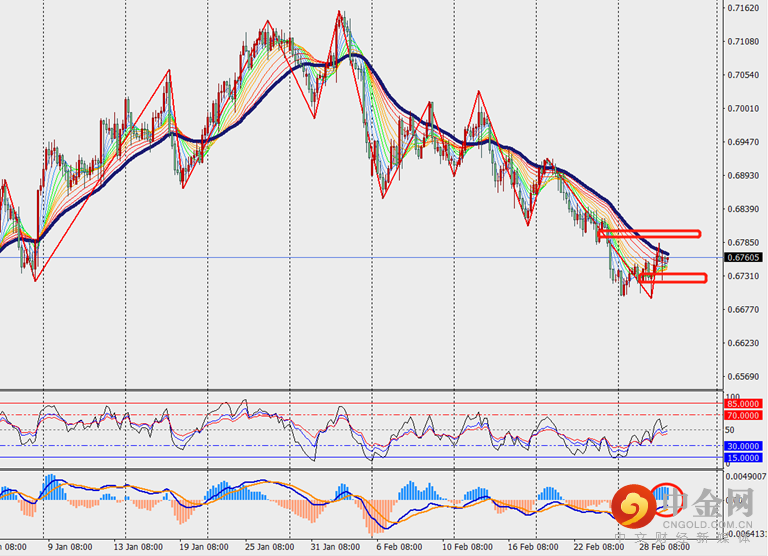
Task: Click the 0.68930 price axis label
Action: click(743, 175)
